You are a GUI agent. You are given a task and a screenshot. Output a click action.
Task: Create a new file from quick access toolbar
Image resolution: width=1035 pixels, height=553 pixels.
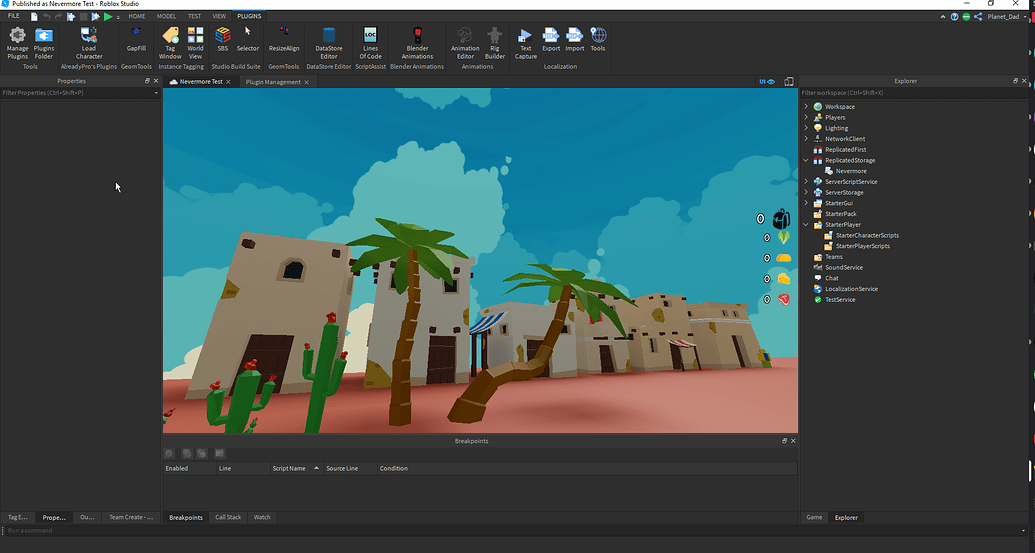[x=34, y=16]
